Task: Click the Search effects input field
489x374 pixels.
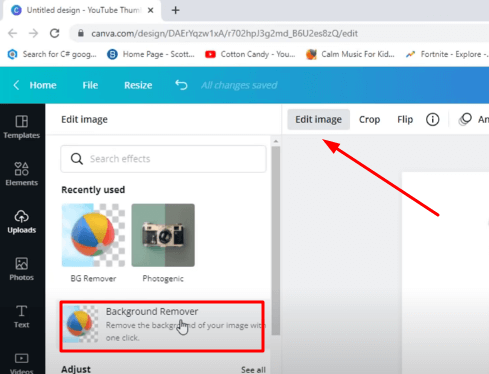Action: tap(163, 159)
